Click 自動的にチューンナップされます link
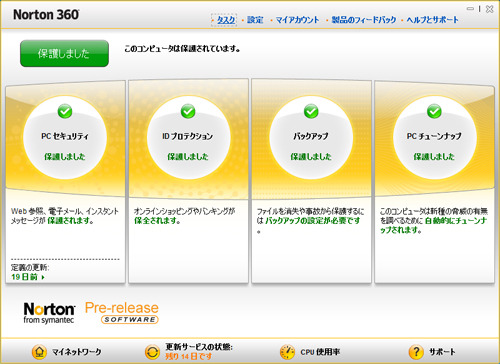The width and height of the screenshot is (500, 364). tap(433, 225)
